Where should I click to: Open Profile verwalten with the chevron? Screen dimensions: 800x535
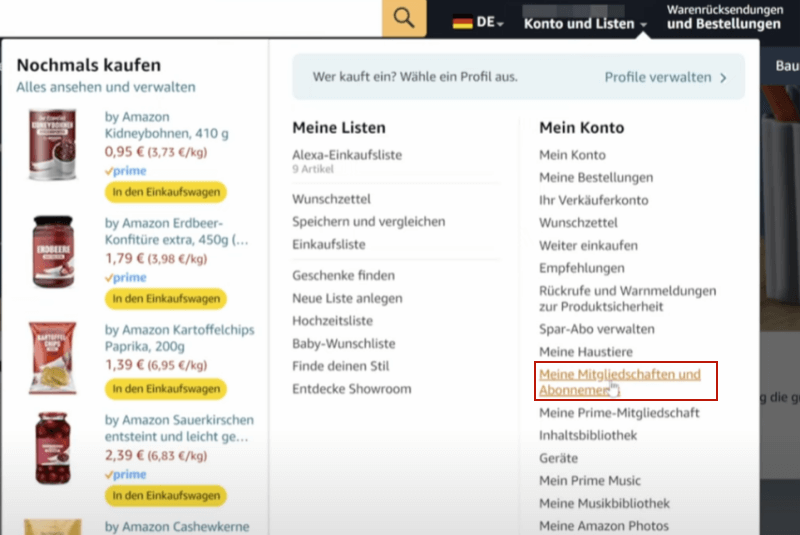(666, 77)
